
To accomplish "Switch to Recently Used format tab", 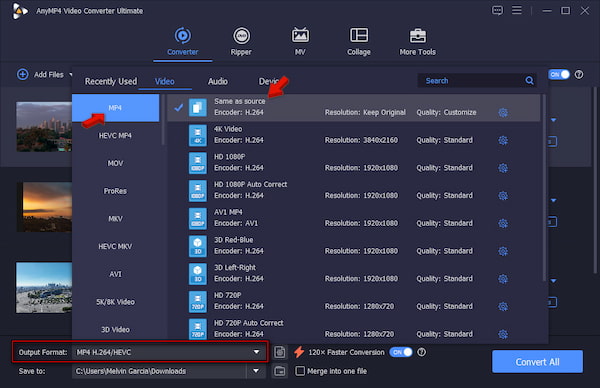I will 111,81.
